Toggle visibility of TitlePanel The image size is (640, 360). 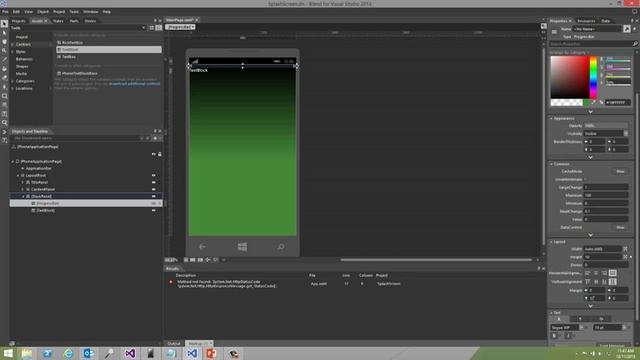coord(154,182)
